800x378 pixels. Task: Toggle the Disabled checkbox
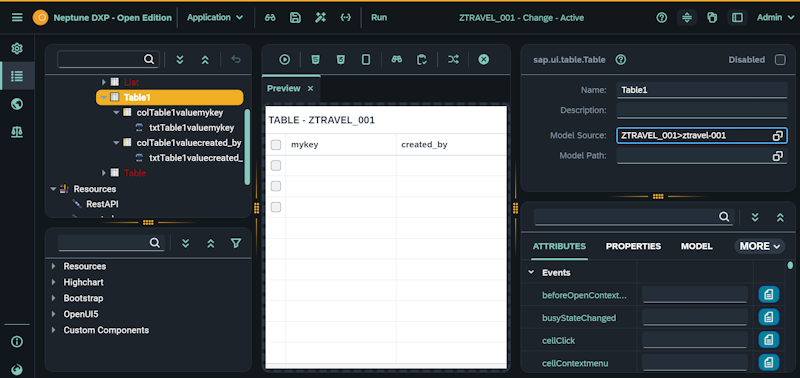pos(780,60)
